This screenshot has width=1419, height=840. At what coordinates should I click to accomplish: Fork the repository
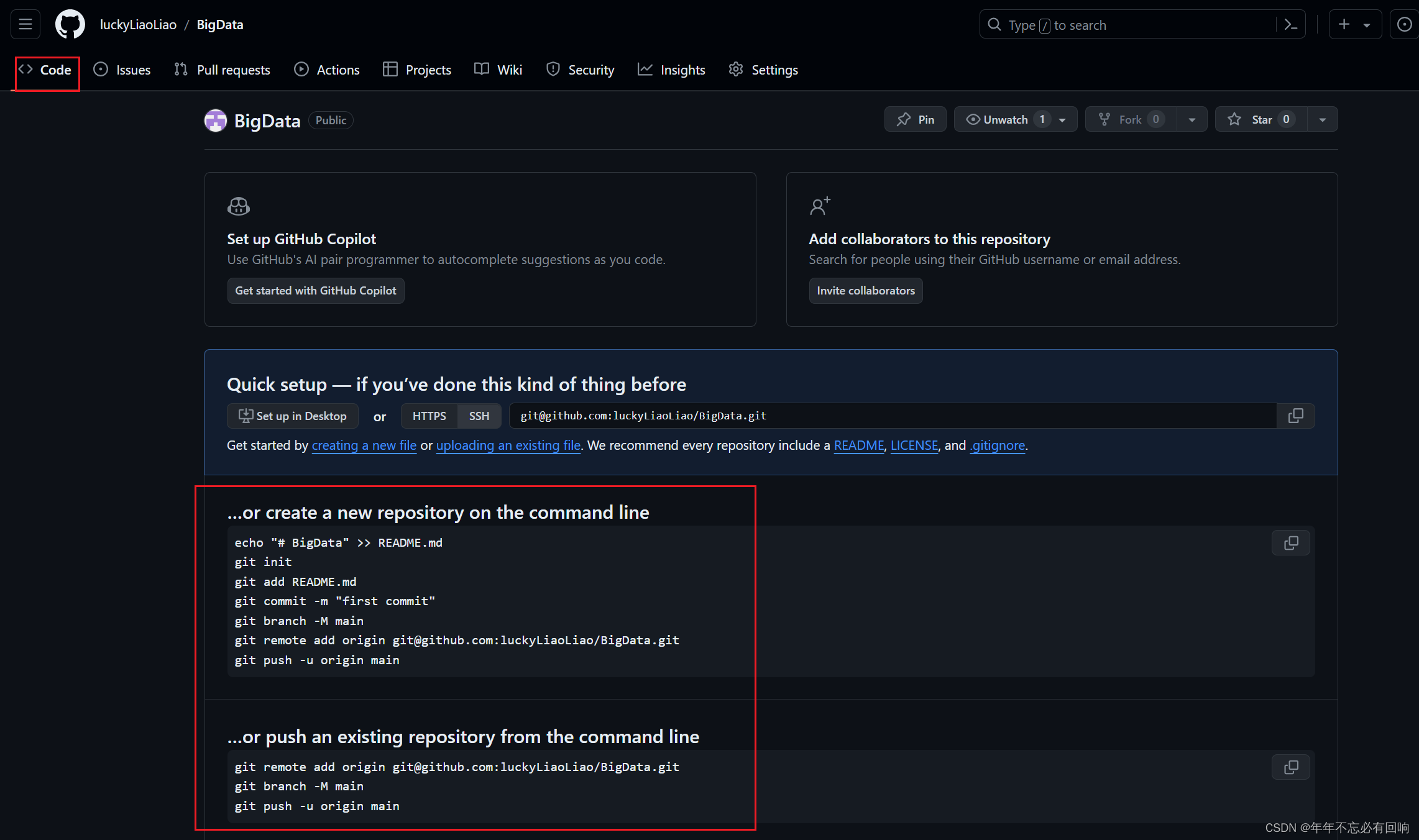pyautogui.click(x=1131, y=119)
